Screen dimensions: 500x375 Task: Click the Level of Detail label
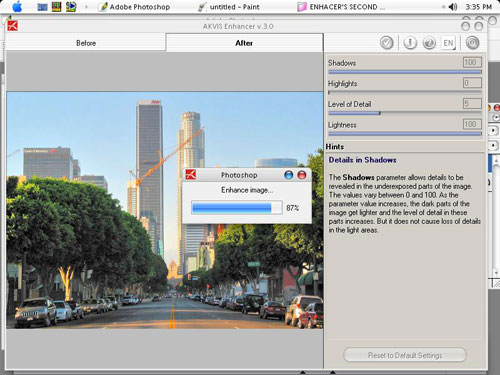coord(350,104)
